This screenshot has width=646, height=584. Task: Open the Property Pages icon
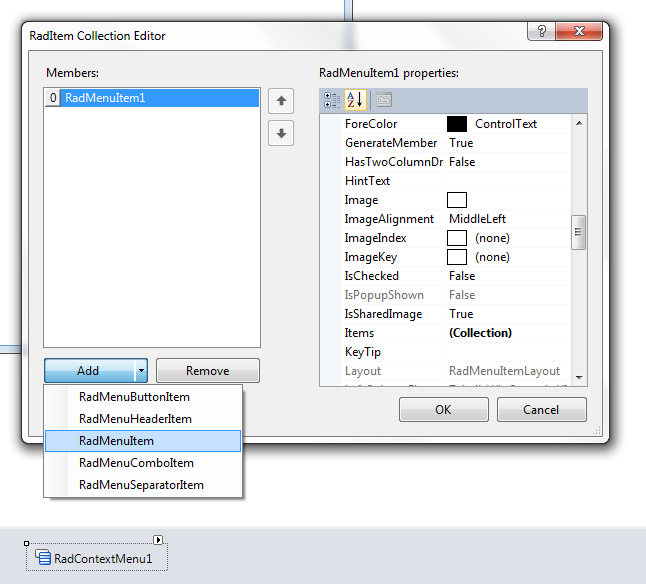384,100
